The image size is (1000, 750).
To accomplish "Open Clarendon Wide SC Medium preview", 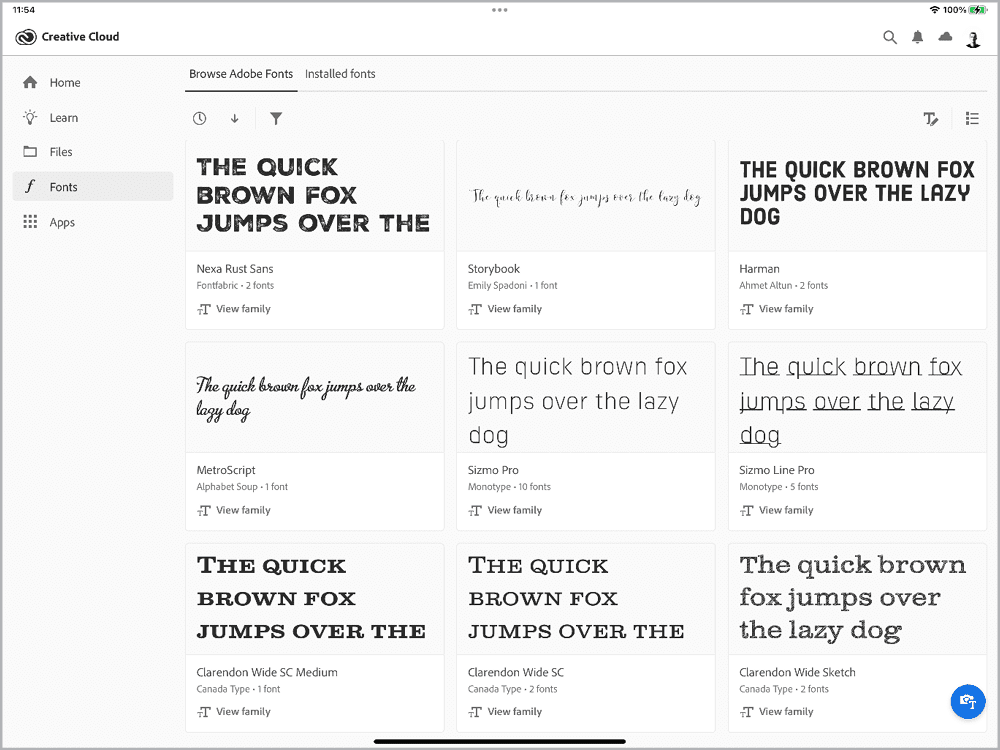I will [314, 599].
